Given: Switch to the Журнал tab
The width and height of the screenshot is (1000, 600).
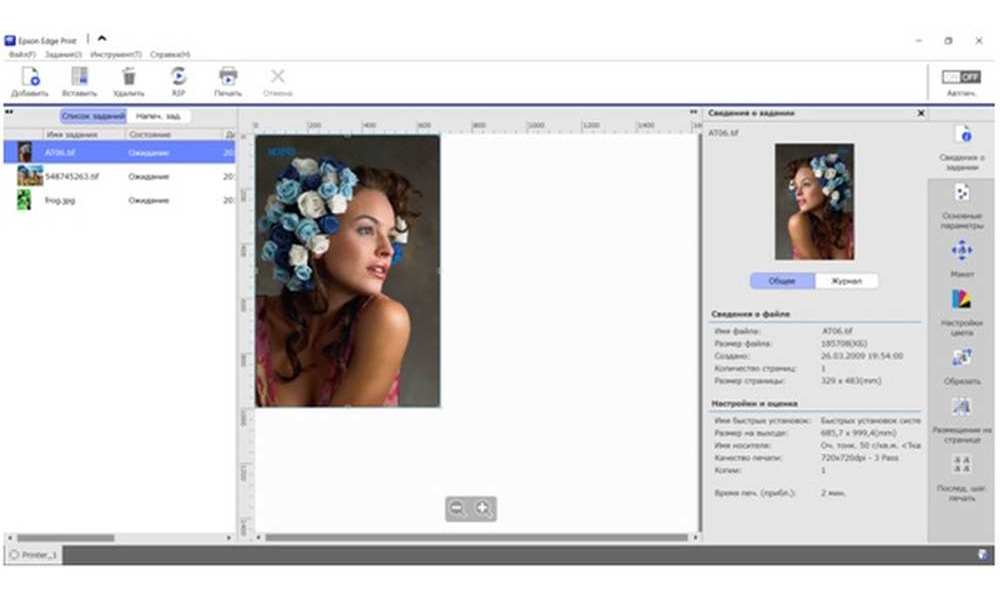Looking at the screenshot, I should (846, 281).
